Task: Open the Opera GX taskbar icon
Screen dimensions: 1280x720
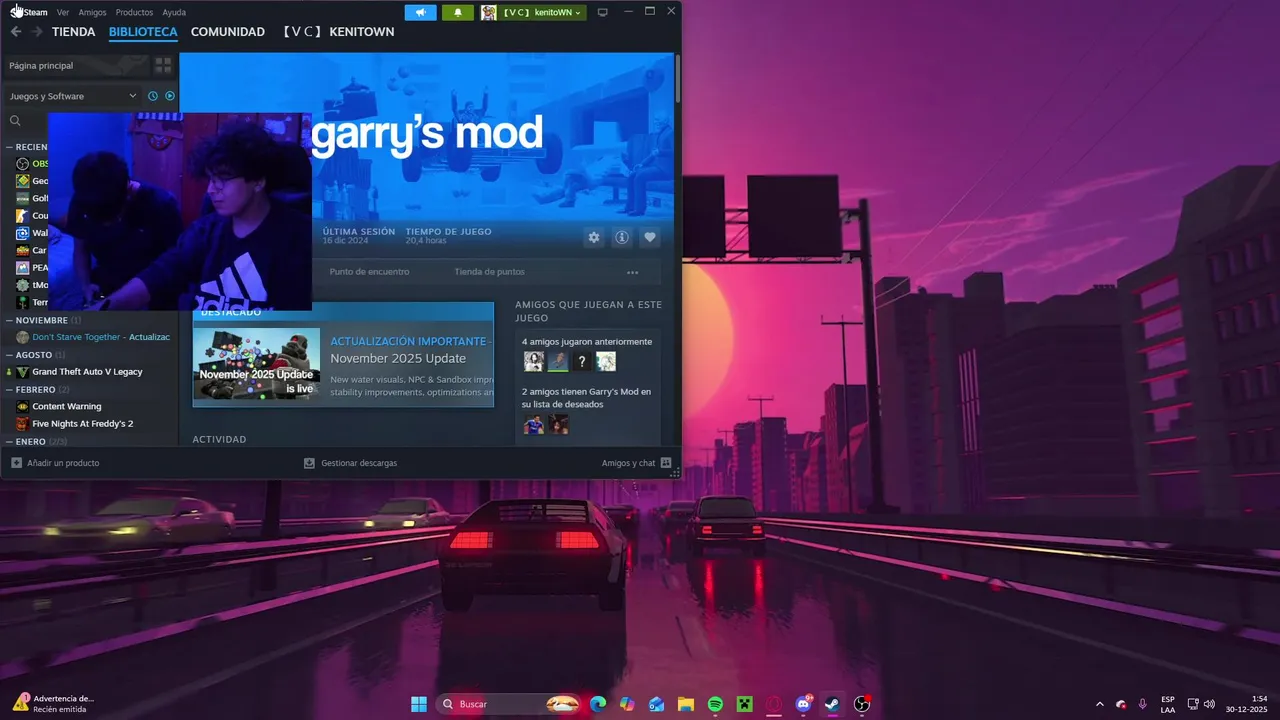Action: [x=773, y=704]
